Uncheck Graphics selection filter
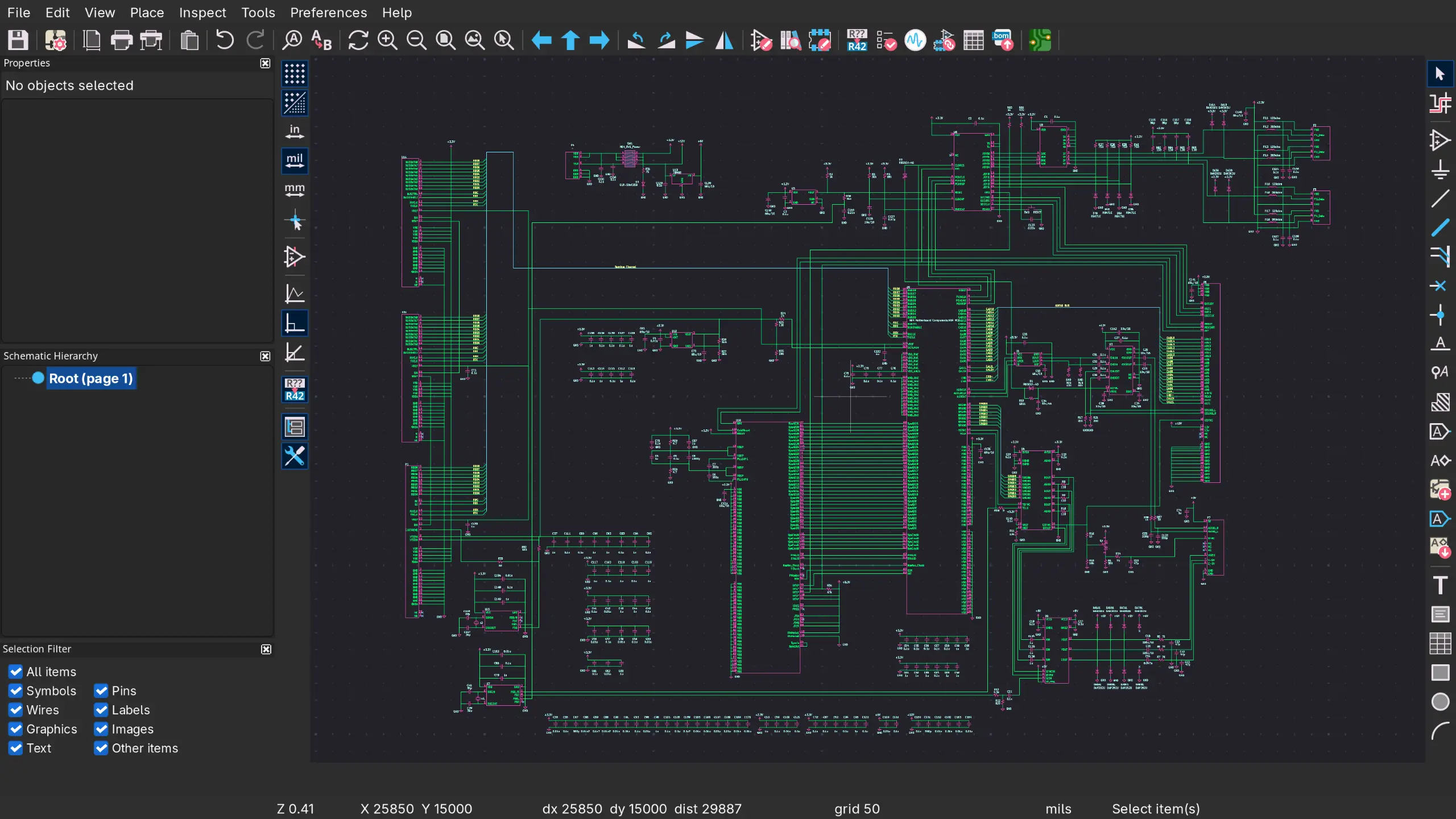 click(15, 729)
